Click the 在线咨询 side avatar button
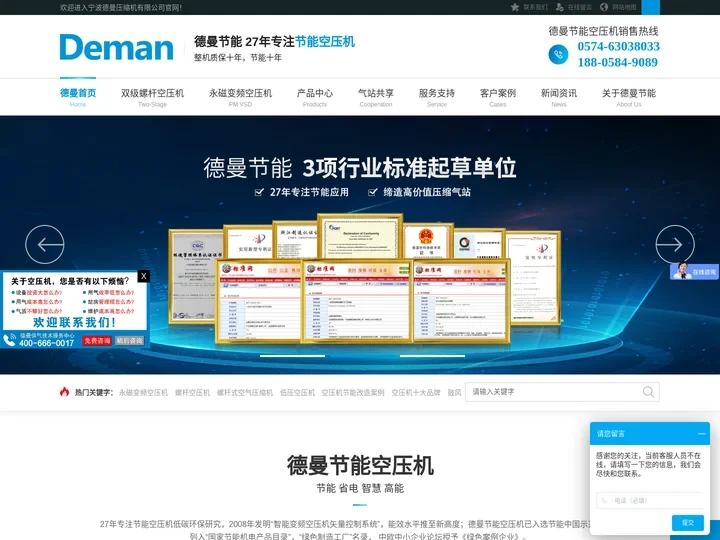 (x=694, y=271)
